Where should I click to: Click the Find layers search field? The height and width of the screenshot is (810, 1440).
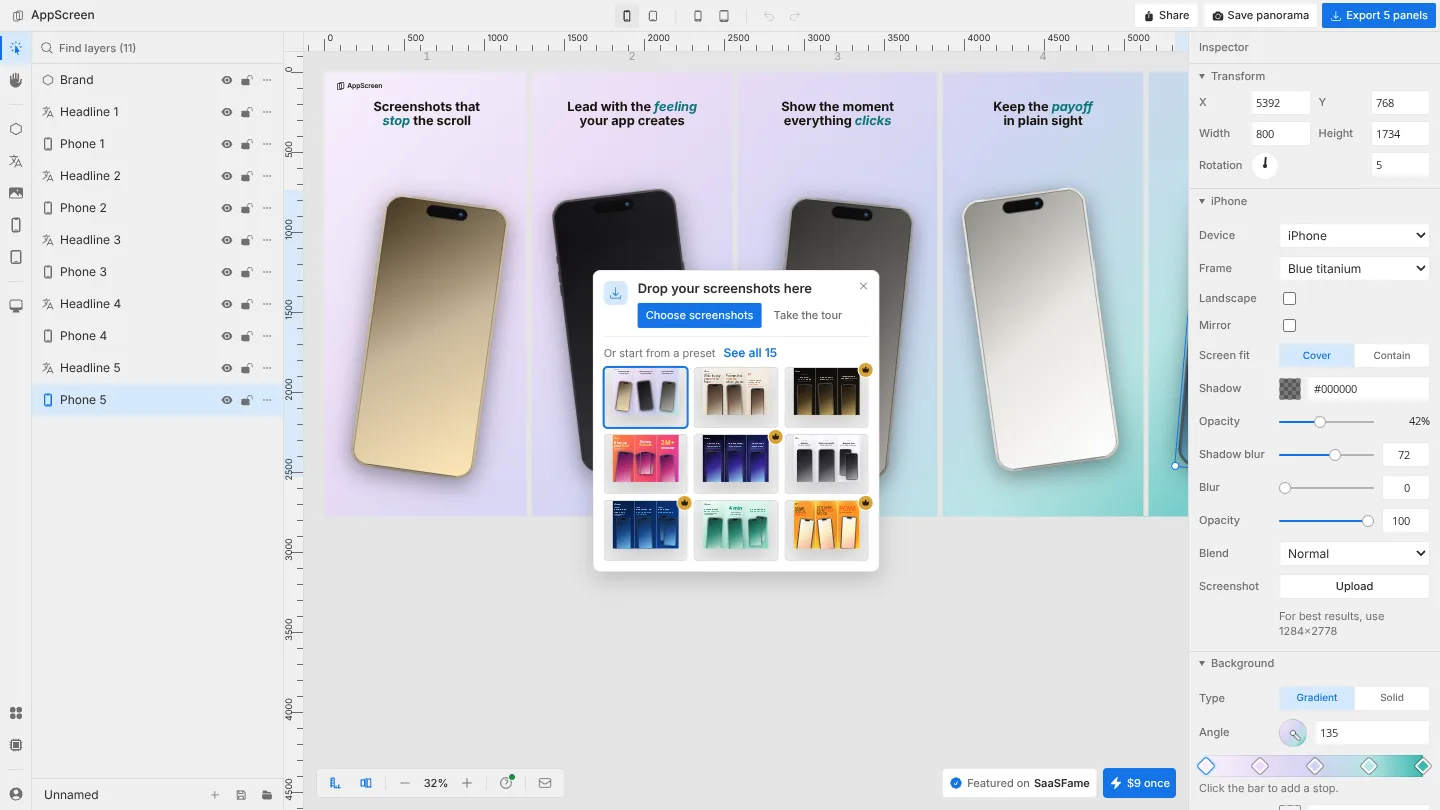click(158, 48)
